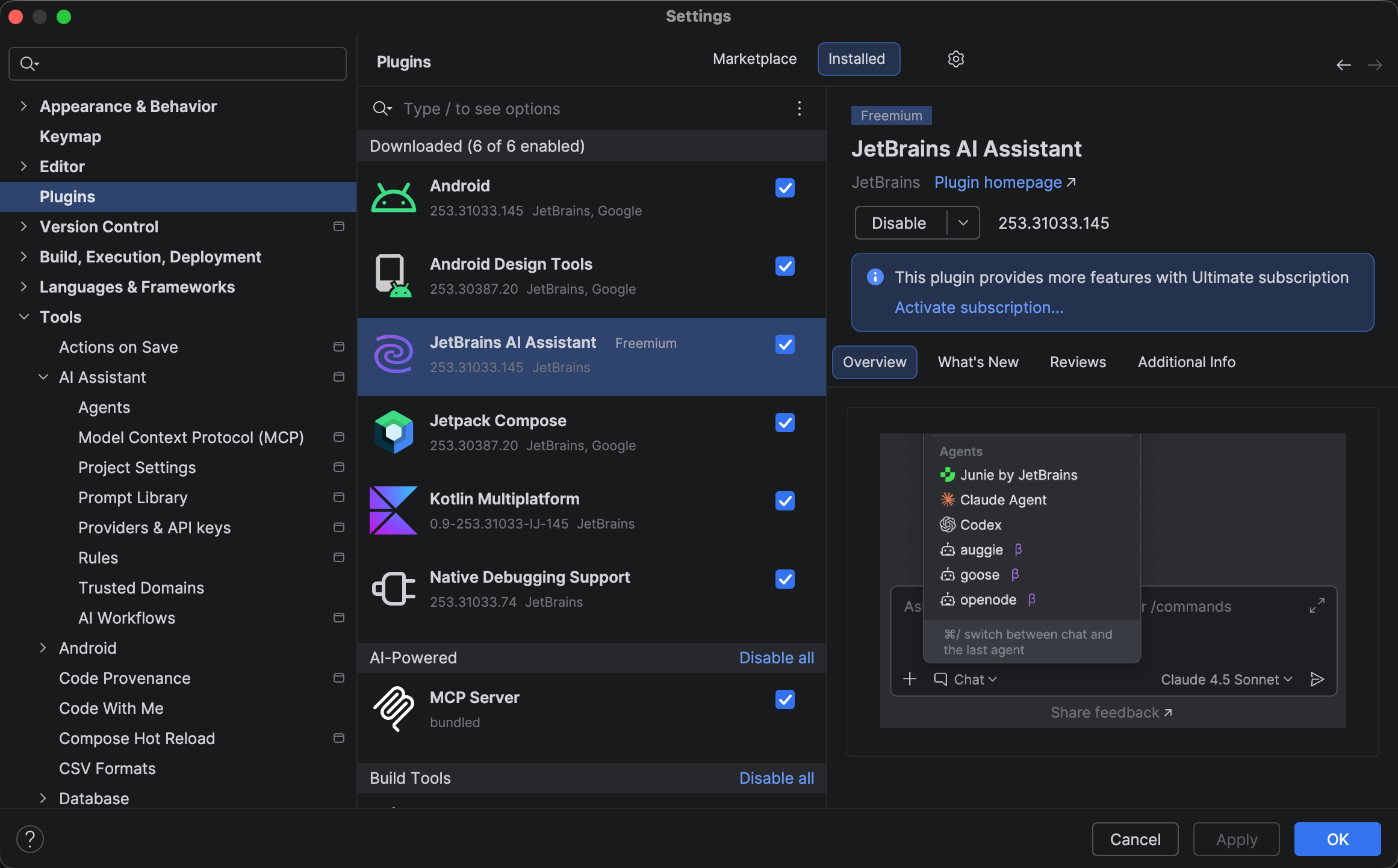Uncheck the Android plugin checkbox

(x=785, y=188)
